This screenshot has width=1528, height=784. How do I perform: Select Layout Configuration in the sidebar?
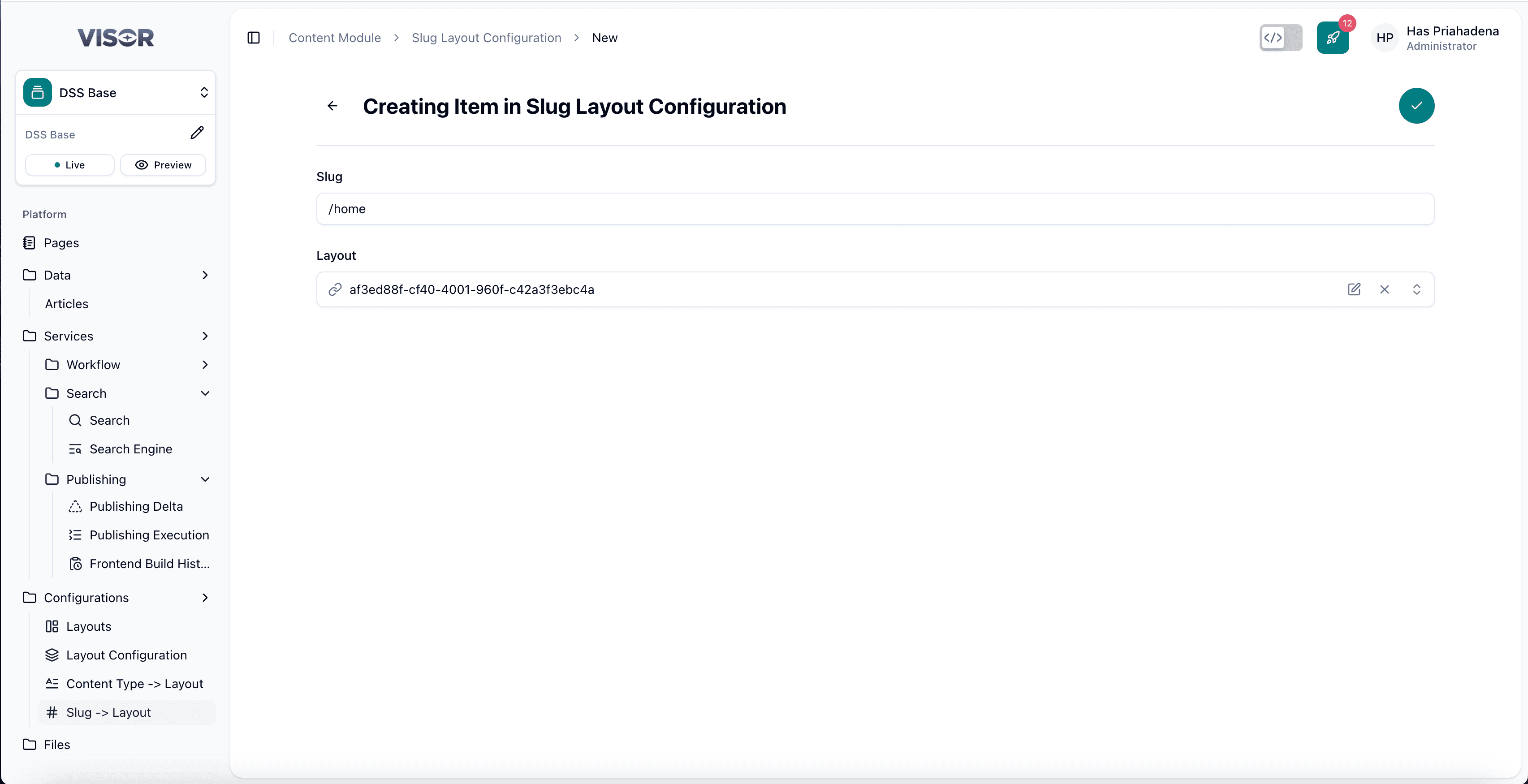click(126, 655)
